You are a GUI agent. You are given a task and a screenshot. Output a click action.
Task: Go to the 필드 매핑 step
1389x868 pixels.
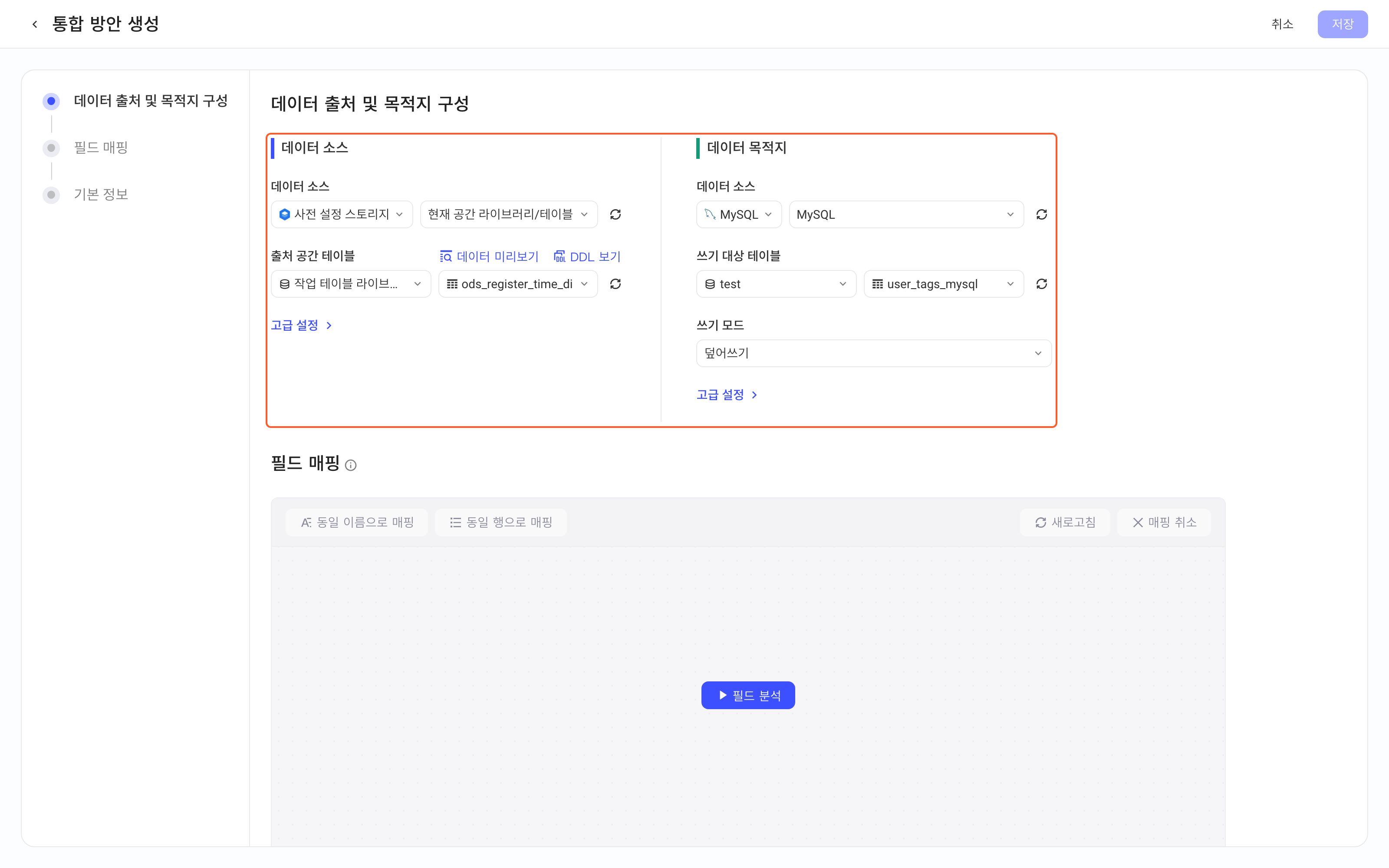click(86, 148)
